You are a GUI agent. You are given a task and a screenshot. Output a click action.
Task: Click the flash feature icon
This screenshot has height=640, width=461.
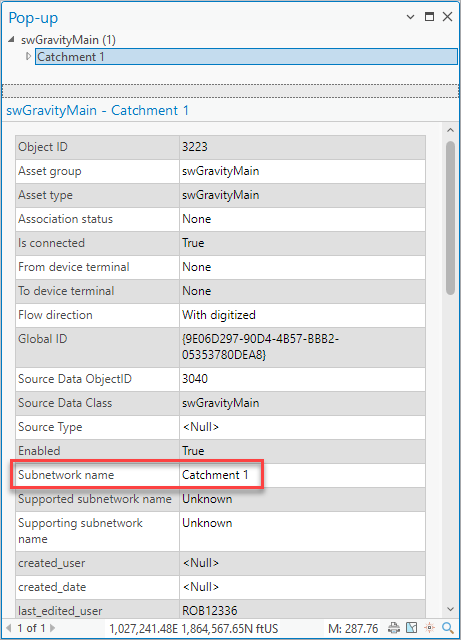point(430,628)
